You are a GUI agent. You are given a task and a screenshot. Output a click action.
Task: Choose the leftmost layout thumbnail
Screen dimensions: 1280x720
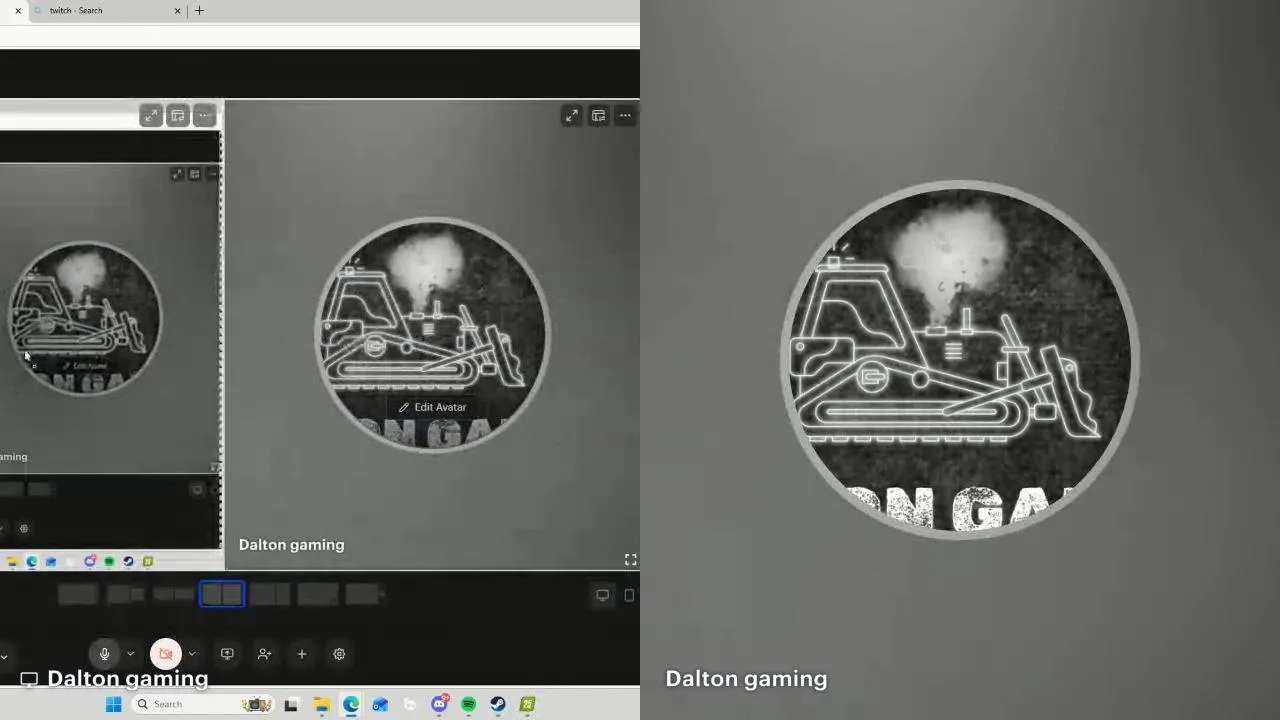pyautogui.click(x=78, y=595)
